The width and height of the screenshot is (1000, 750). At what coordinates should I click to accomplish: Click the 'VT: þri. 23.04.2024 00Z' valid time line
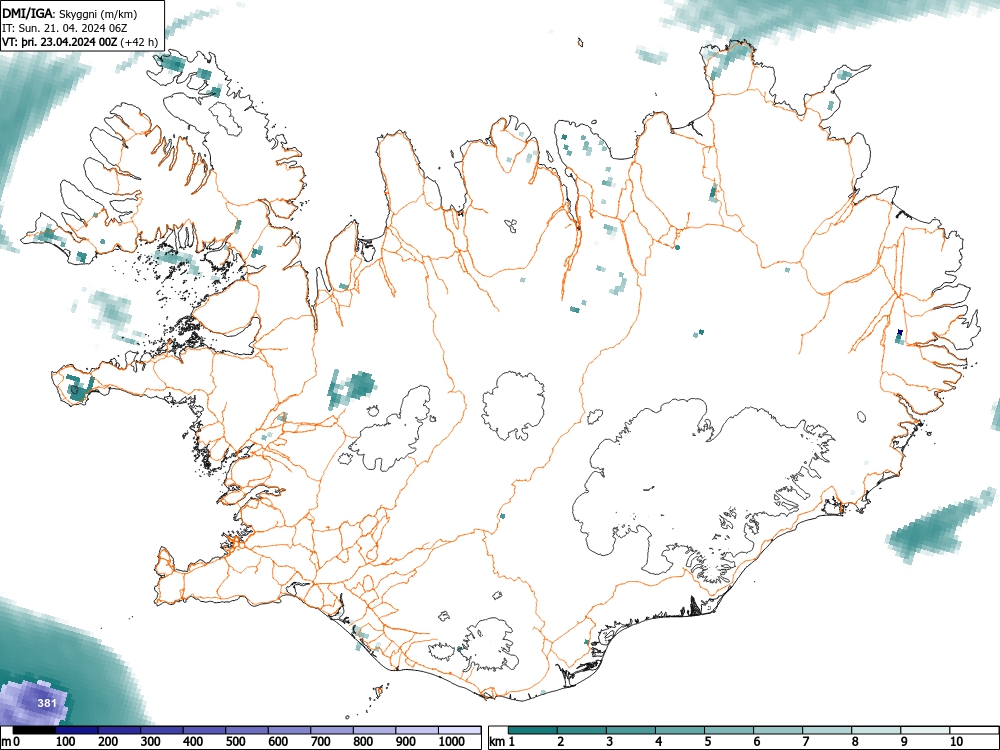80,42
